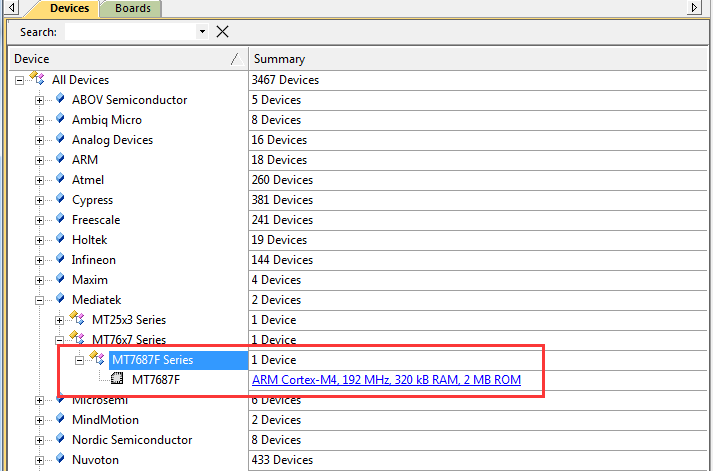Select the MT7687F Series row
The width and height of the screenshot is (713, 471).
178,360
